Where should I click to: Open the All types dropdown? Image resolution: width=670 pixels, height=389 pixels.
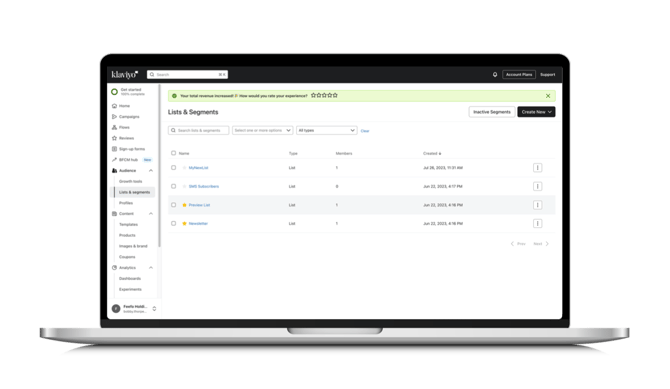click(326, 130)
